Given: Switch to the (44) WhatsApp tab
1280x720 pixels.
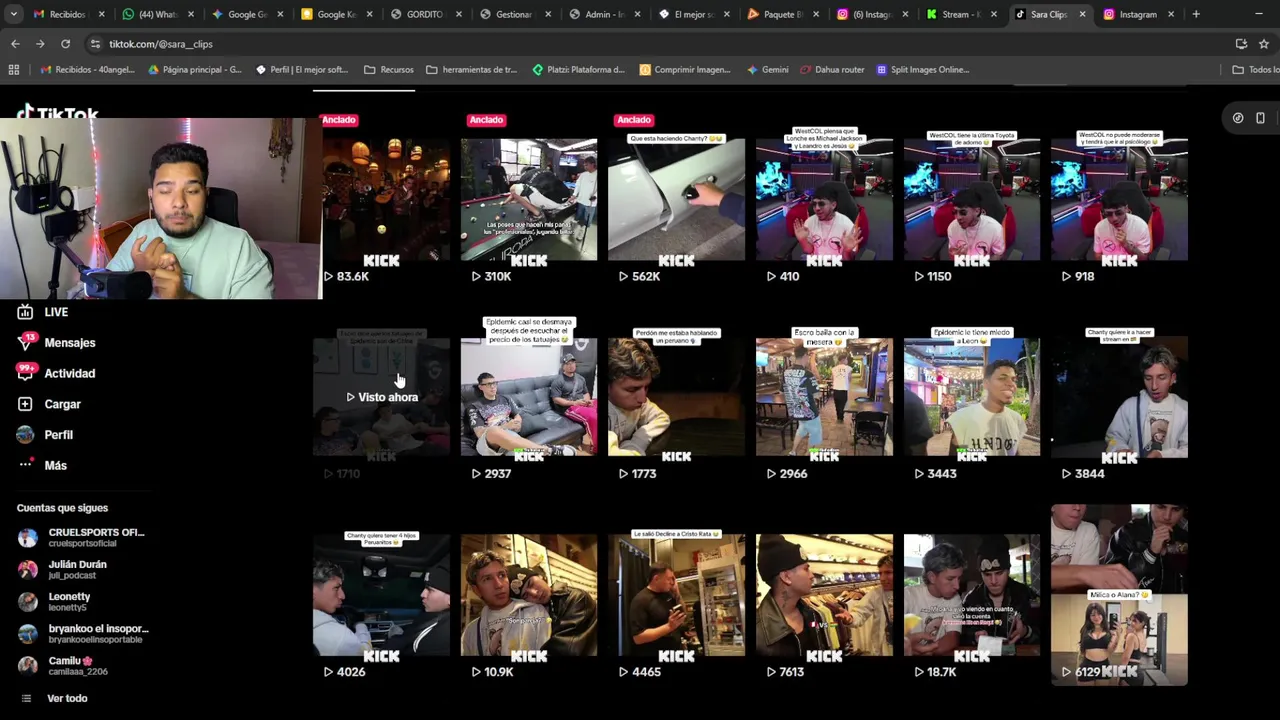Looking at the screenshot, I should click(x=157, y=14).
